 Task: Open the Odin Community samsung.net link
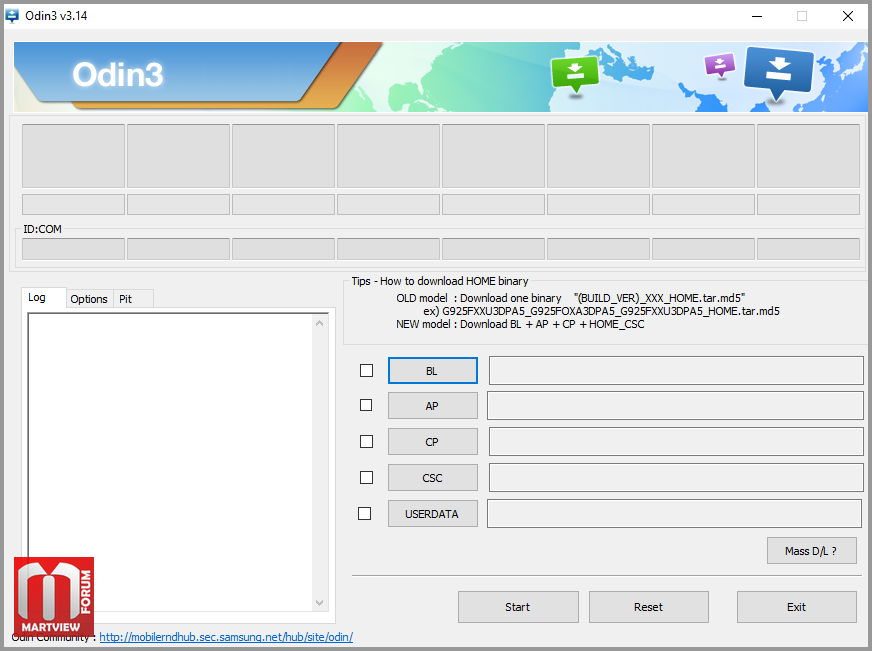pos(226,637)
